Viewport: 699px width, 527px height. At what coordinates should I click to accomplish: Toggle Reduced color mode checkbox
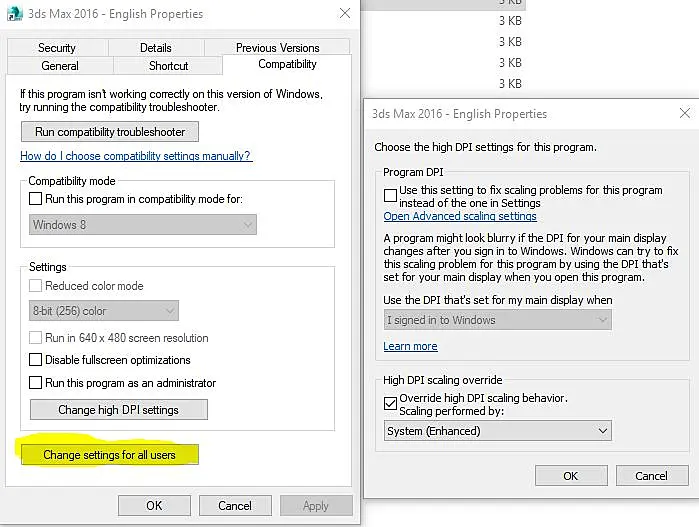[36, 285]
